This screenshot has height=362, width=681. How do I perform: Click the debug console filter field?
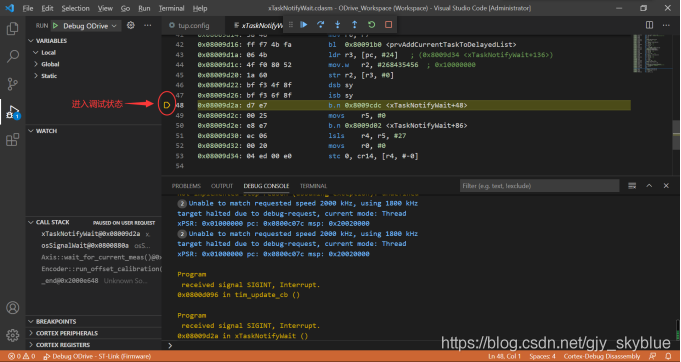pyautogui.click(x=539, y=186)
